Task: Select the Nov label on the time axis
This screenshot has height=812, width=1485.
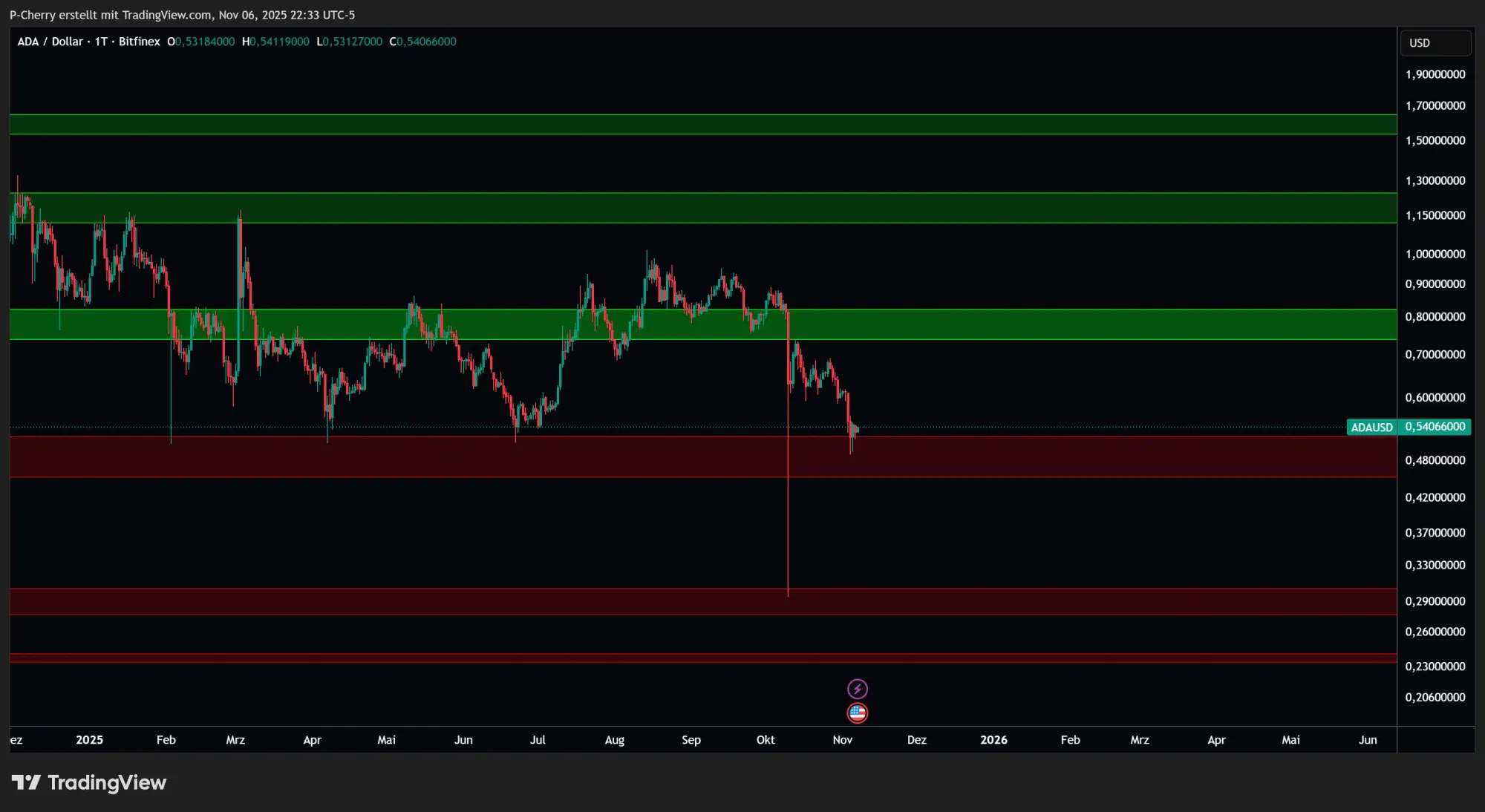Action: pos(842,740)
